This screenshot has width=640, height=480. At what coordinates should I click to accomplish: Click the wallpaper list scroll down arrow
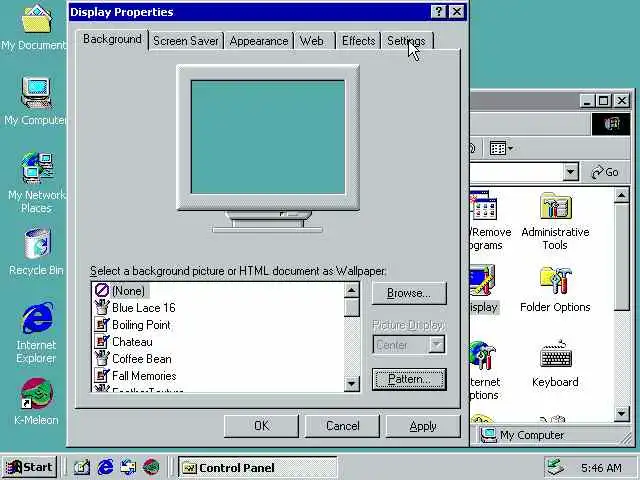351,383
